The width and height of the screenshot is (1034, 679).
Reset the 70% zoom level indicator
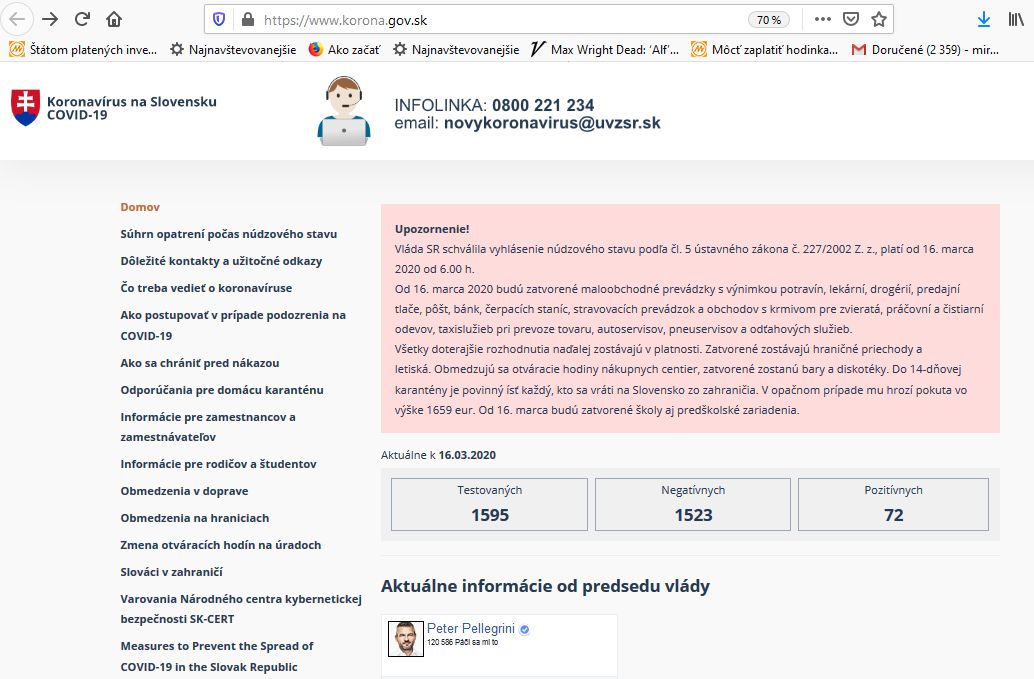768,20
